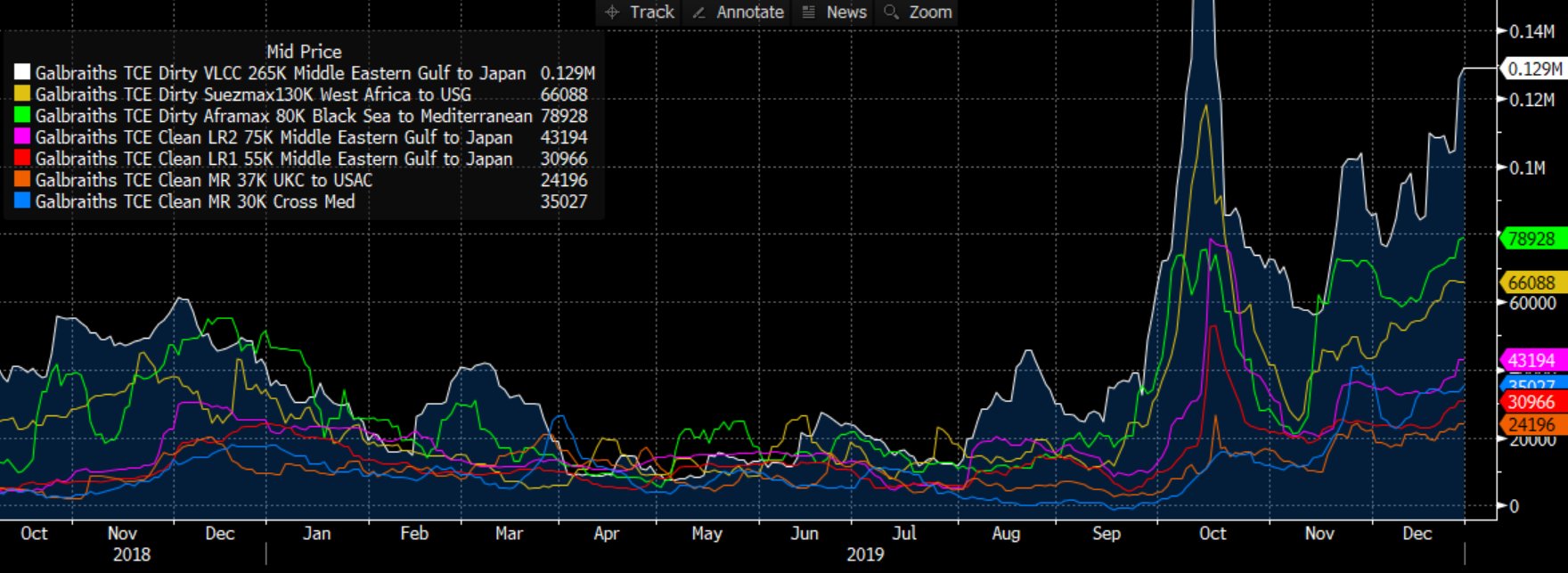
Task: Select the magenta 43194 axis price tag
Action: pos(1531,360)
